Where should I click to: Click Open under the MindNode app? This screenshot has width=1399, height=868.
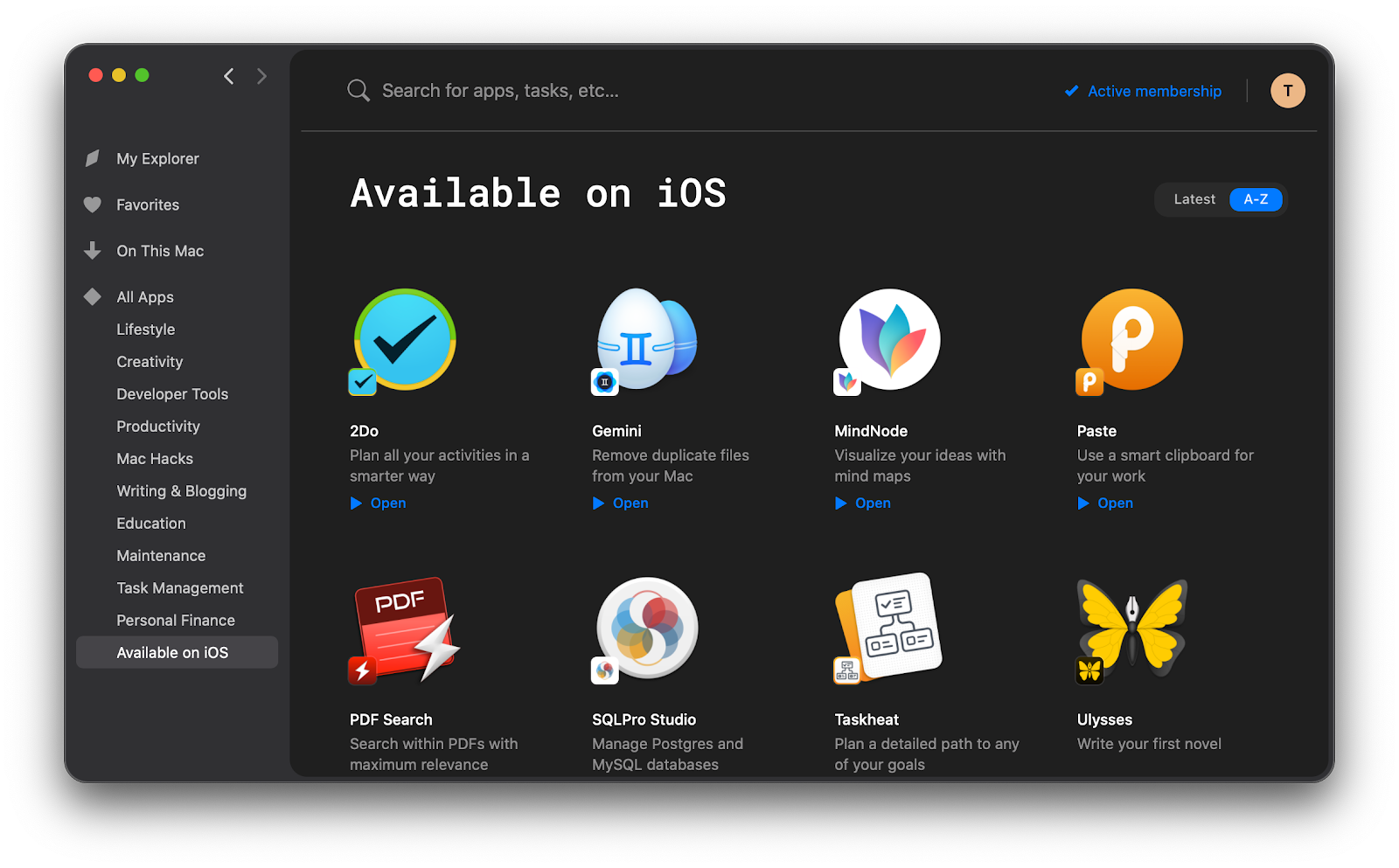tap(872, 503)
